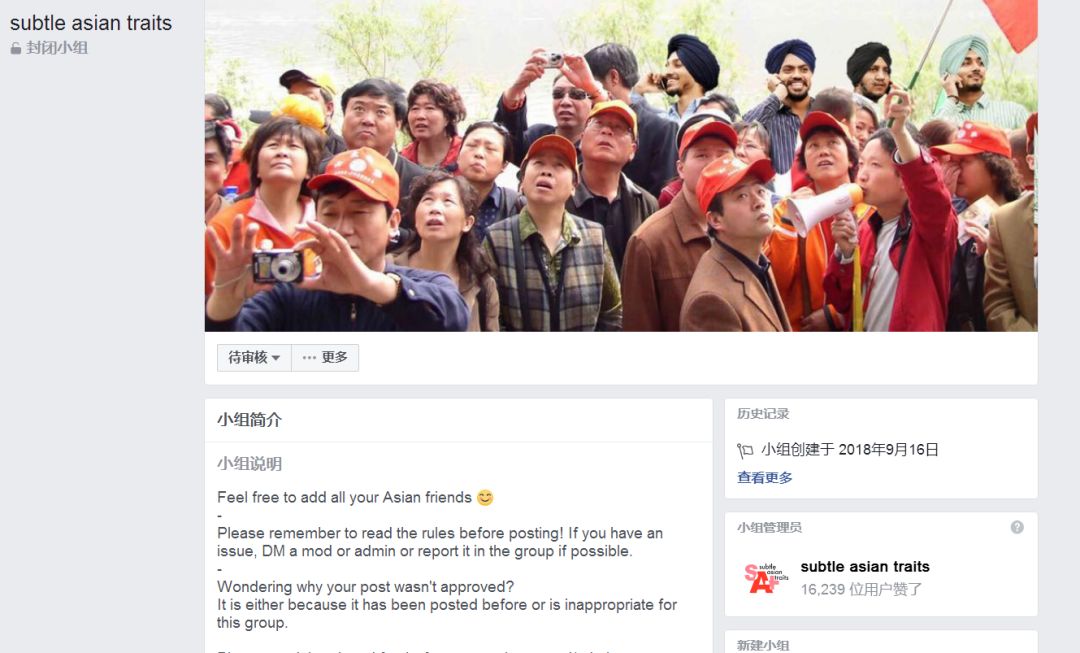1080x653 pixels.
Task: Click the subtle asian traits SAT logo avatar
Action: pyautogui.click(x=766, y=577)
